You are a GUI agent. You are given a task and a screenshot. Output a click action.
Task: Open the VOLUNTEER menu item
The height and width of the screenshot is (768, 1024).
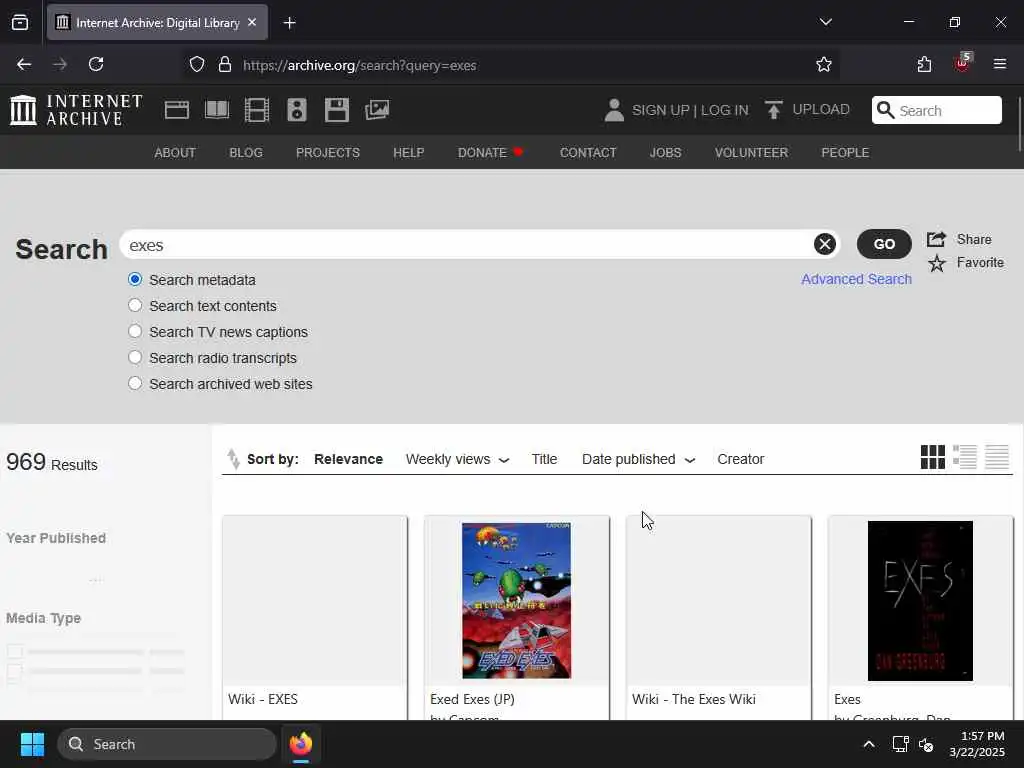751,153
